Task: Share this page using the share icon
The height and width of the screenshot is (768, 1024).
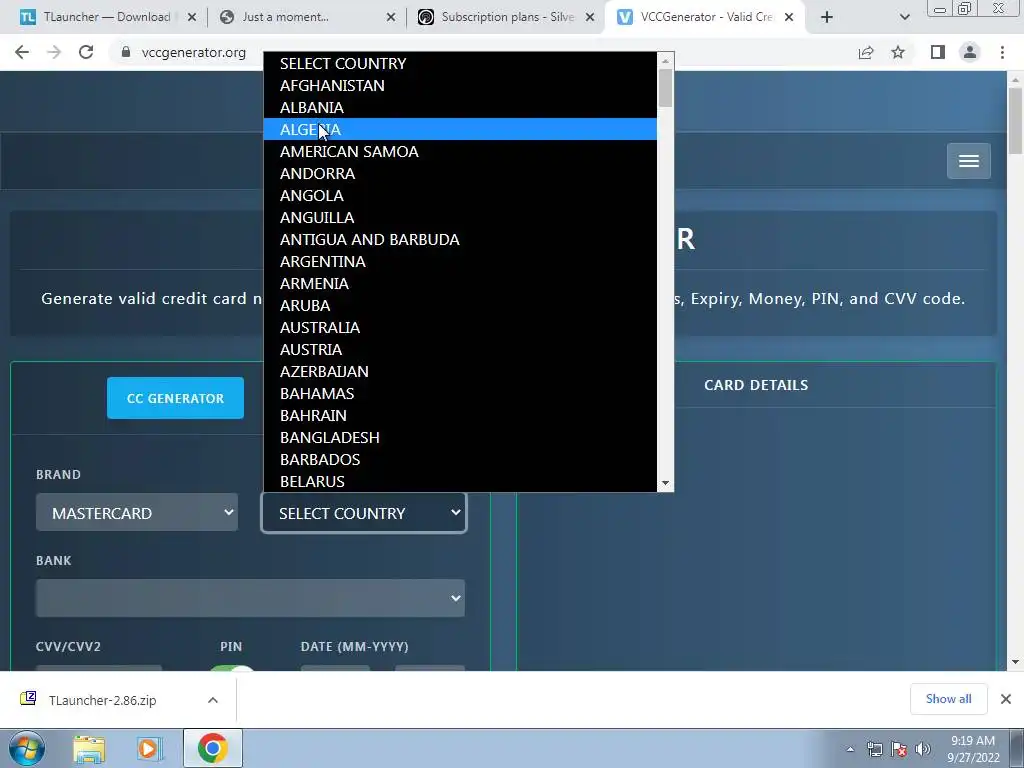Action: pos(866,52)
